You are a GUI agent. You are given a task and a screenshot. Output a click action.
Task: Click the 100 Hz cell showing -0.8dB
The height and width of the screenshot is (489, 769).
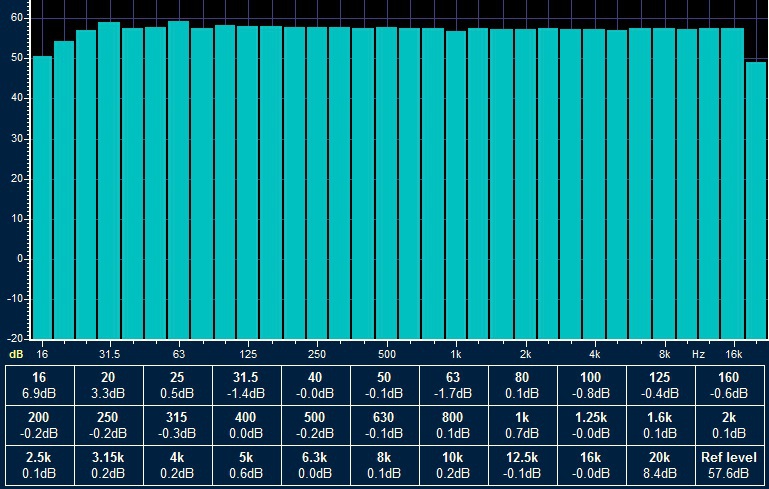point(591,385)
